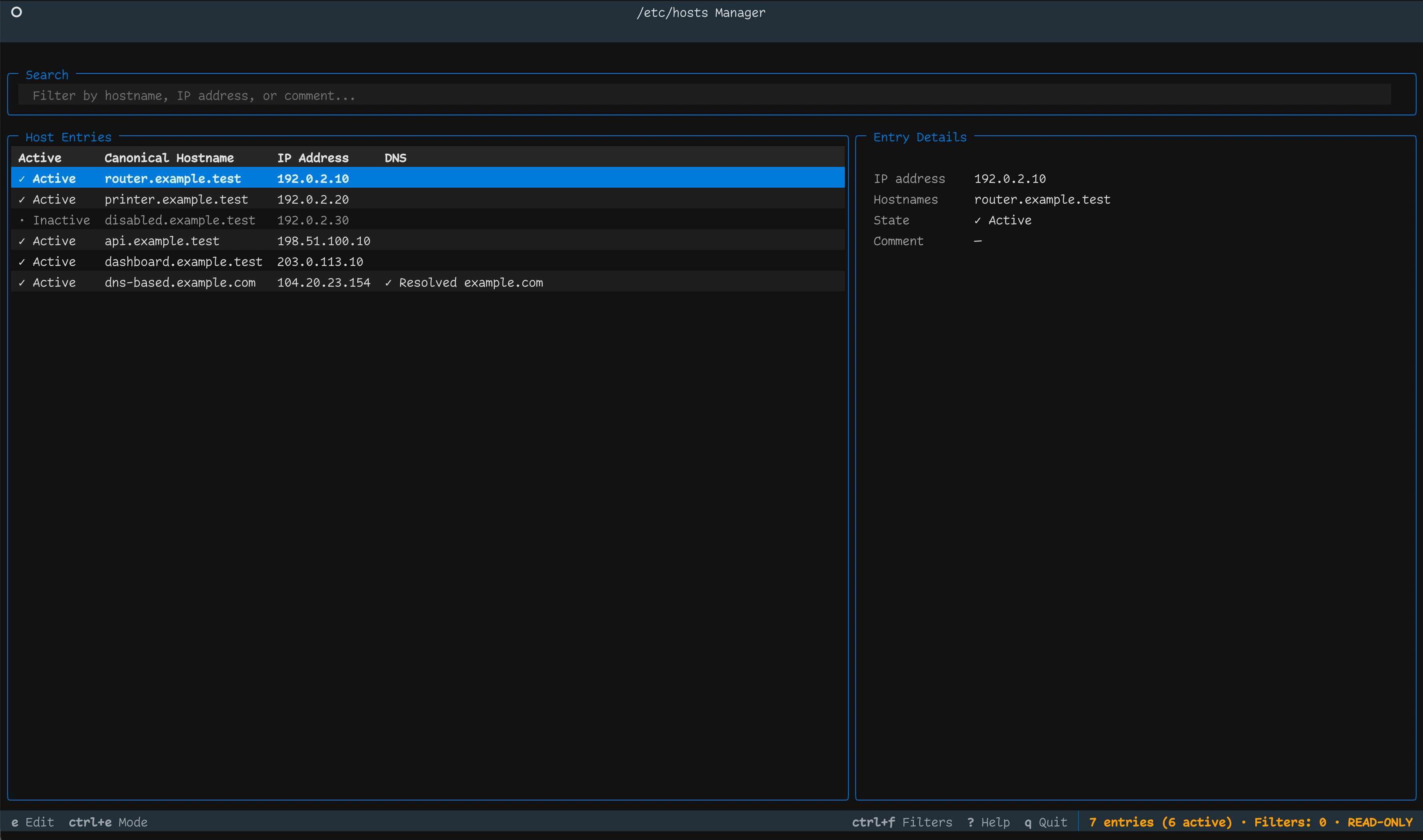Click the Hostnames label in Entry Details
The image size is (1423, 840).
click(x=905, y=199)
